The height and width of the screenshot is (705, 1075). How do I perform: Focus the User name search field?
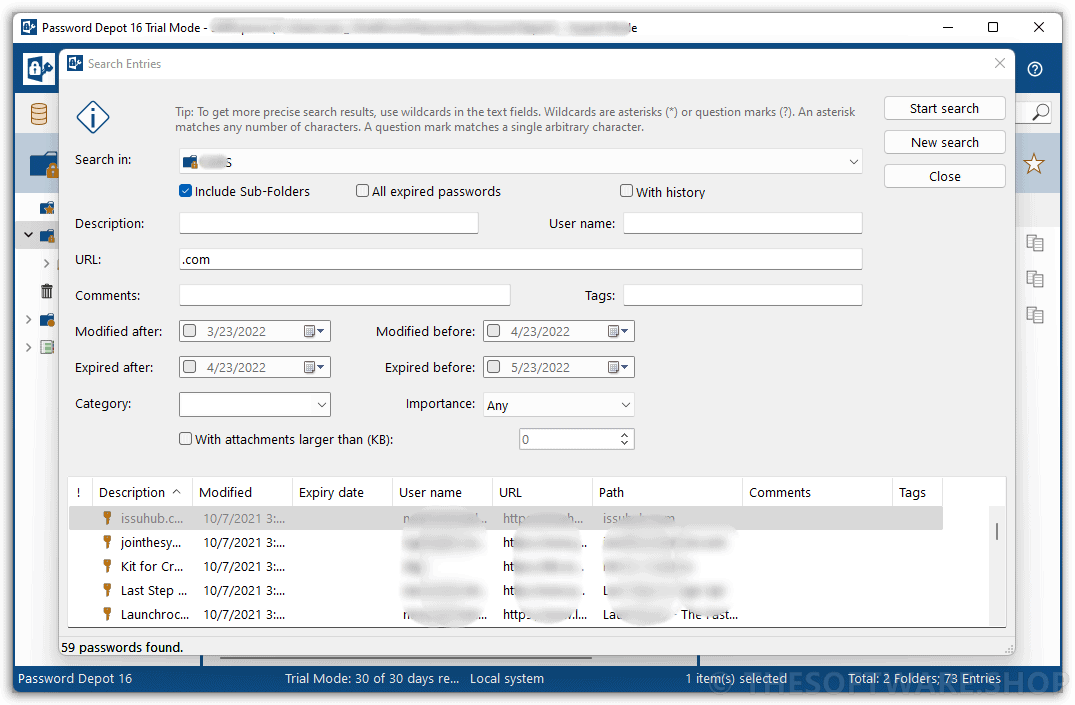(742, 223)
